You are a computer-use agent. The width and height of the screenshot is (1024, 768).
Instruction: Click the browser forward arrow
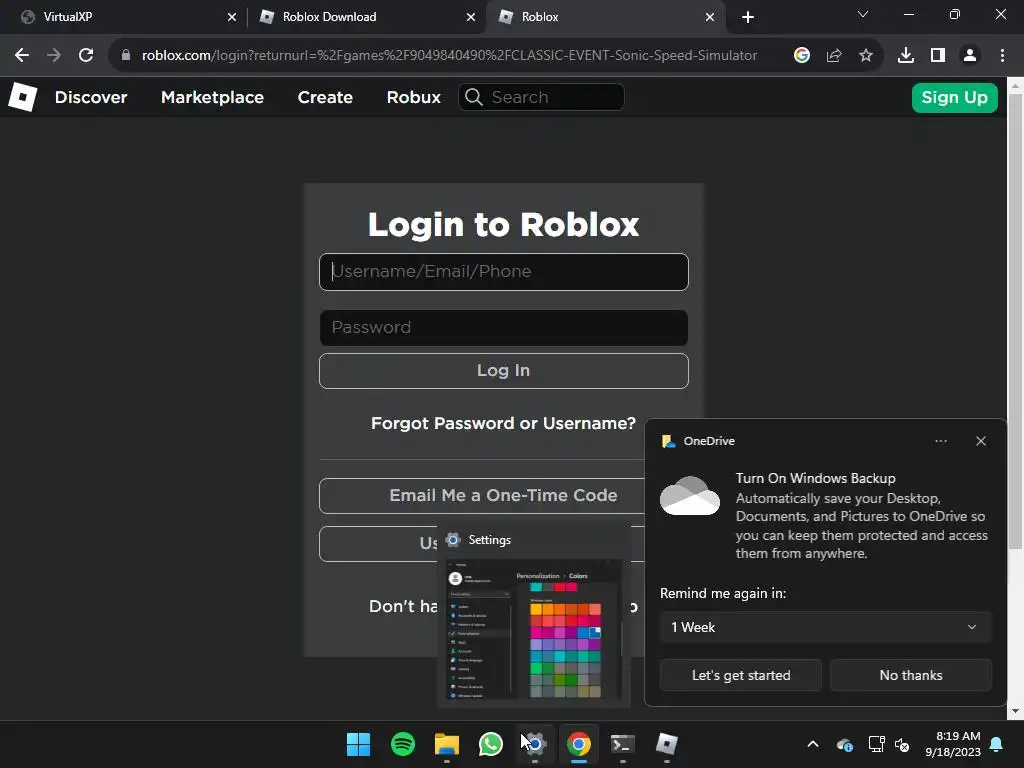point(54,56)
